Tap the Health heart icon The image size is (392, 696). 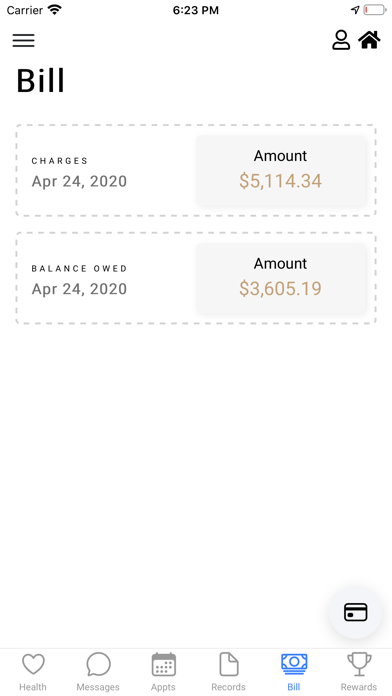tap(33, 664)
